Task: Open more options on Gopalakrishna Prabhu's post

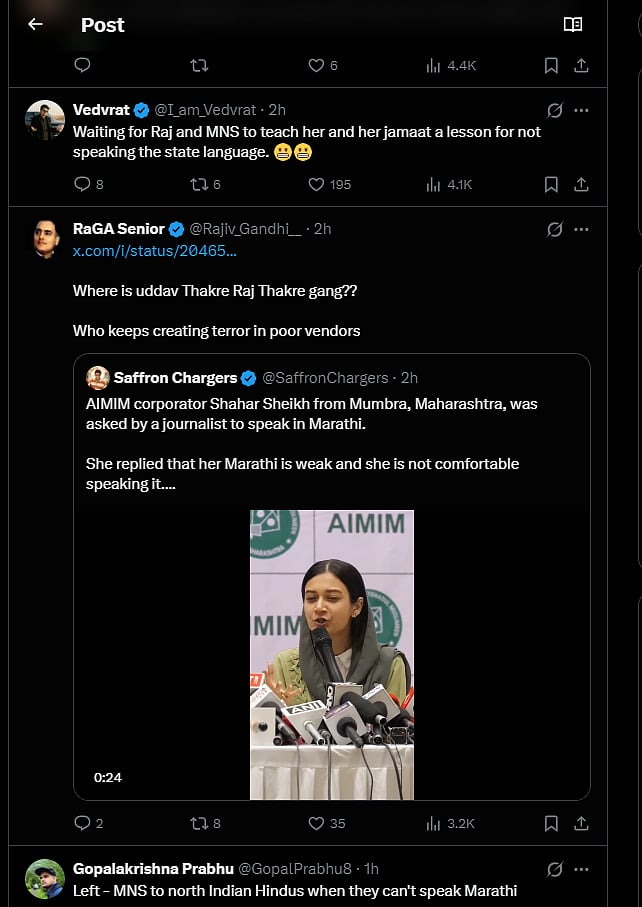Action: coord(581,869)
